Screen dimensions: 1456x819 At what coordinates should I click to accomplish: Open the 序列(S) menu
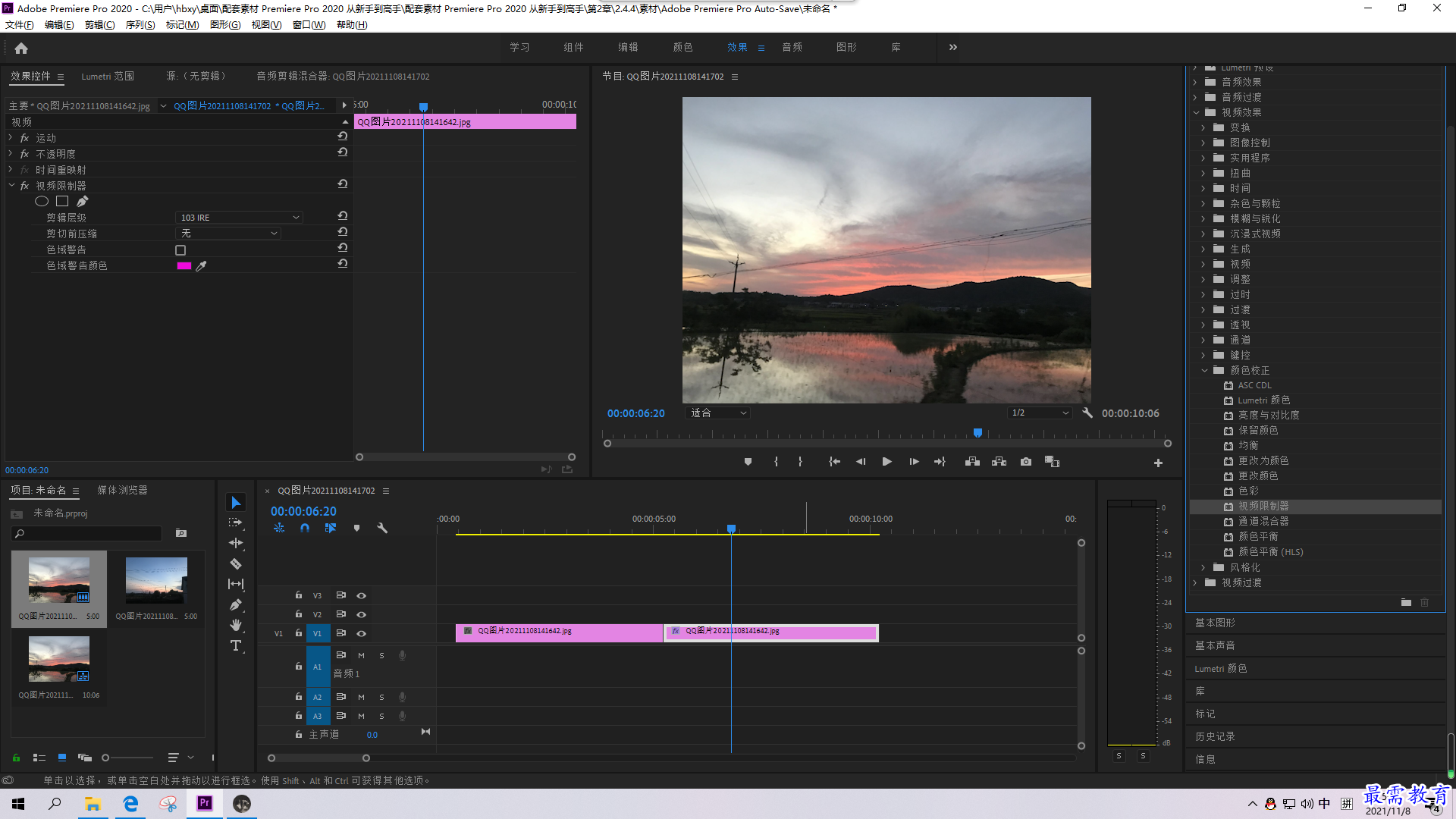click(x=140, y=25)
